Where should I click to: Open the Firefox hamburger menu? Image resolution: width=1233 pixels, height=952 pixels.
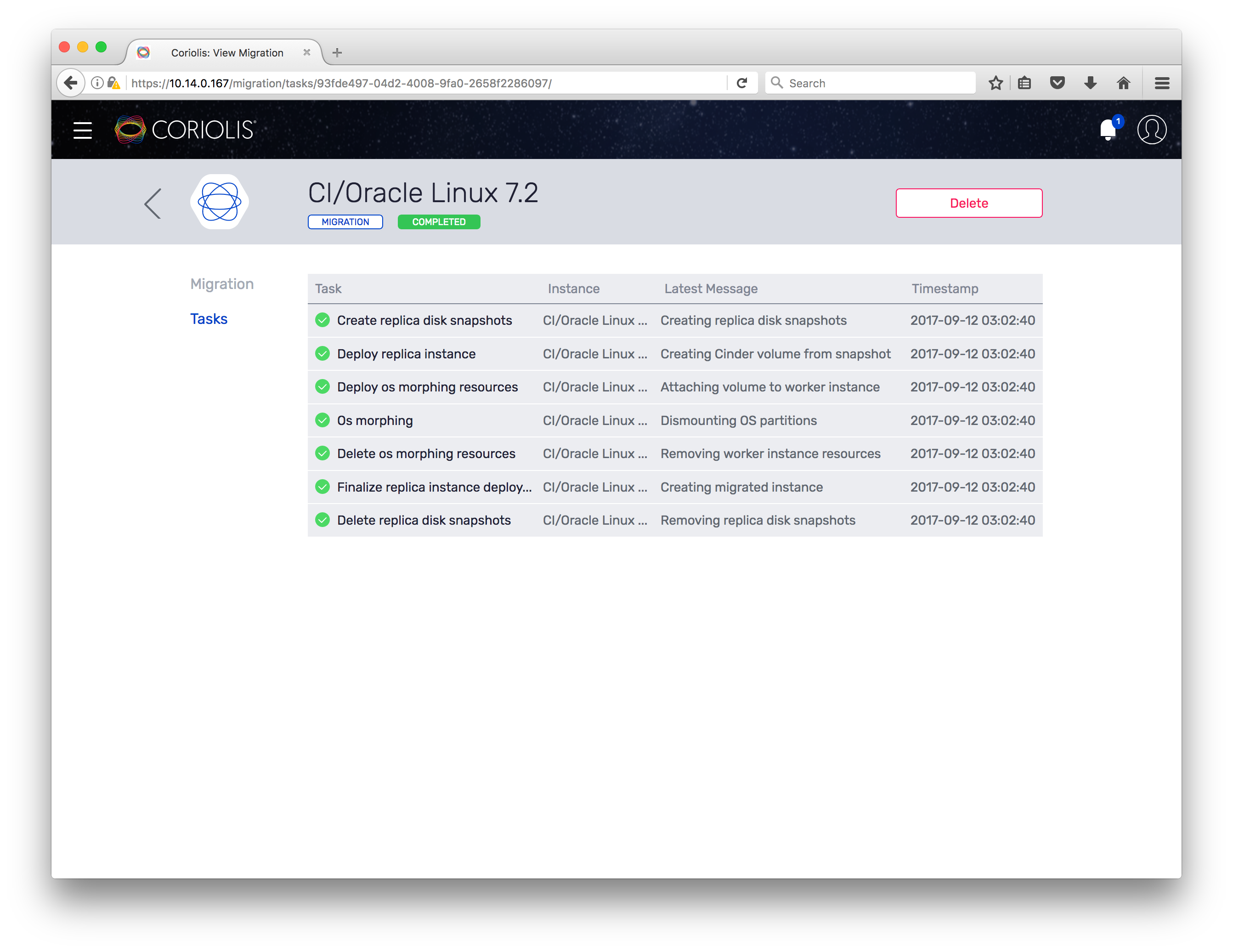coord(1162,84)
